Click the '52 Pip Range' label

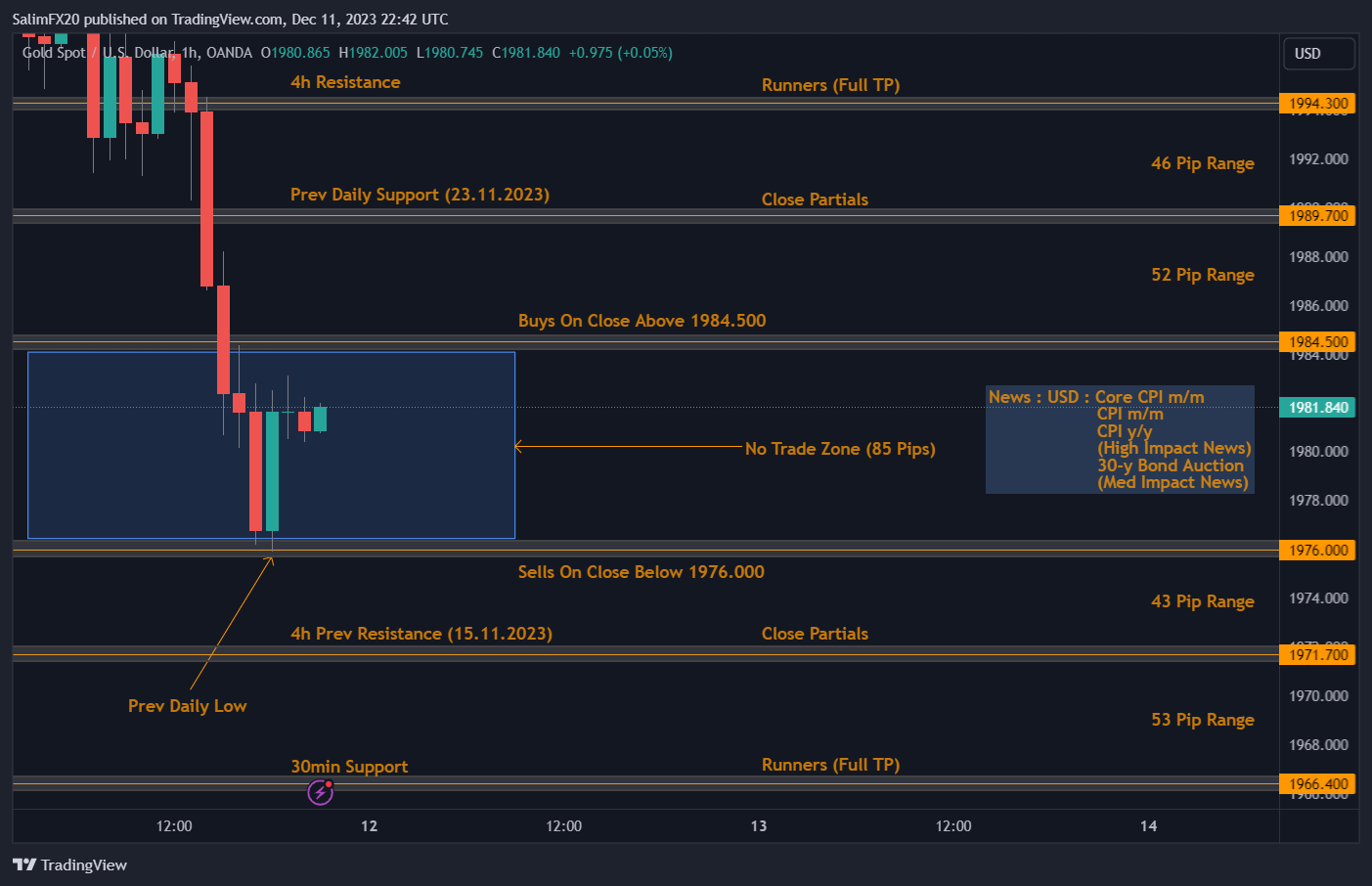[x=1203, y=275]
